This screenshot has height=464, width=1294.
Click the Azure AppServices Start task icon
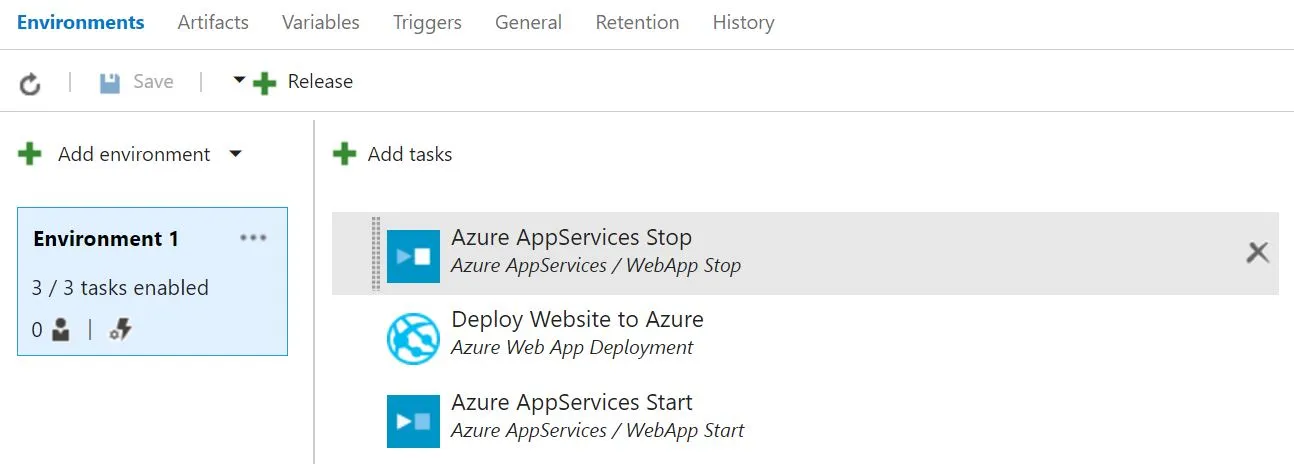[413, 421]
